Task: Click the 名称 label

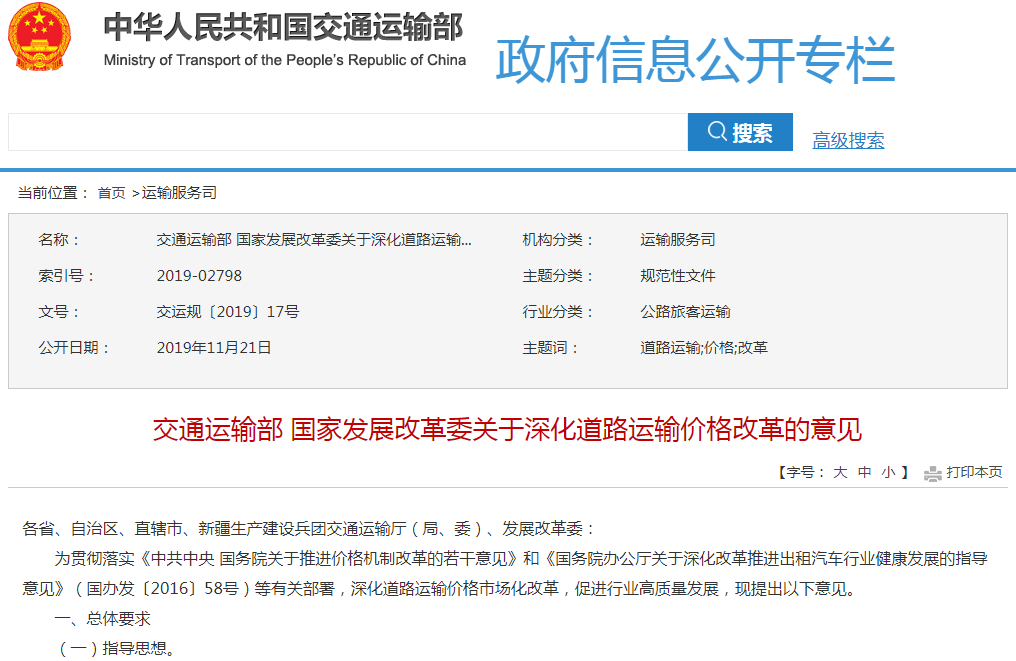Action: point(58,240)
